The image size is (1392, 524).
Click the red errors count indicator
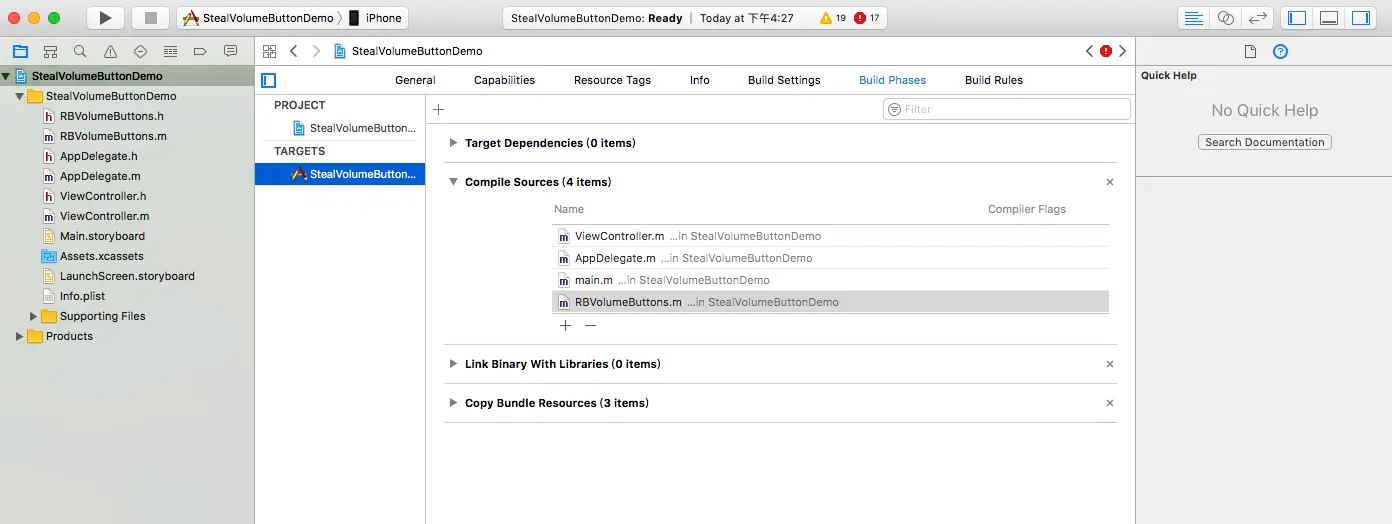[x=867, y=18]
